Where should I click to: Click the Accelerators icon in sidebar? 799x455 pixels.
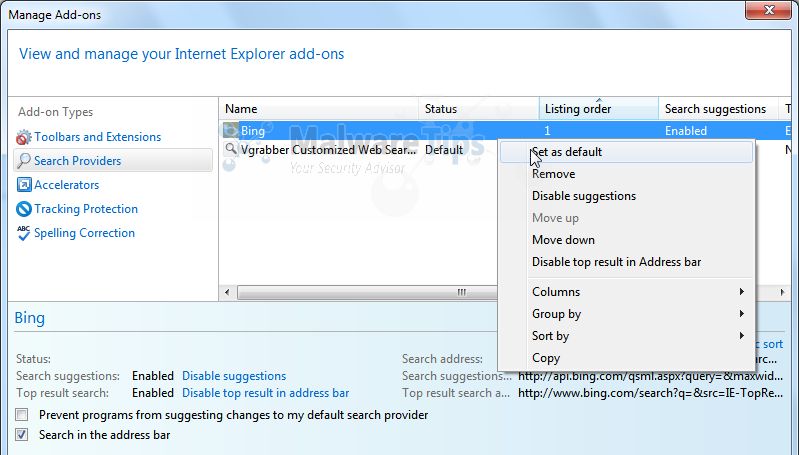tap(23, 184)
